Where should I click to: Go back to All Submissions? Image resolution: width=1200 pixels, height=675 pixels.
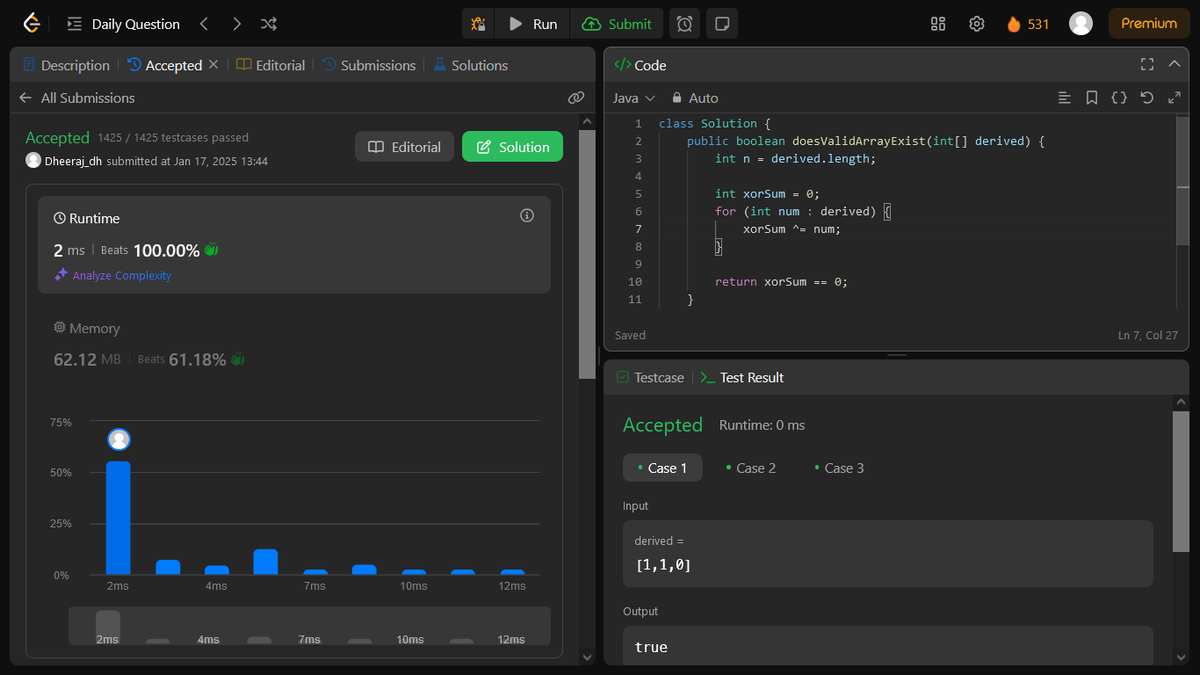pos(77,98)
